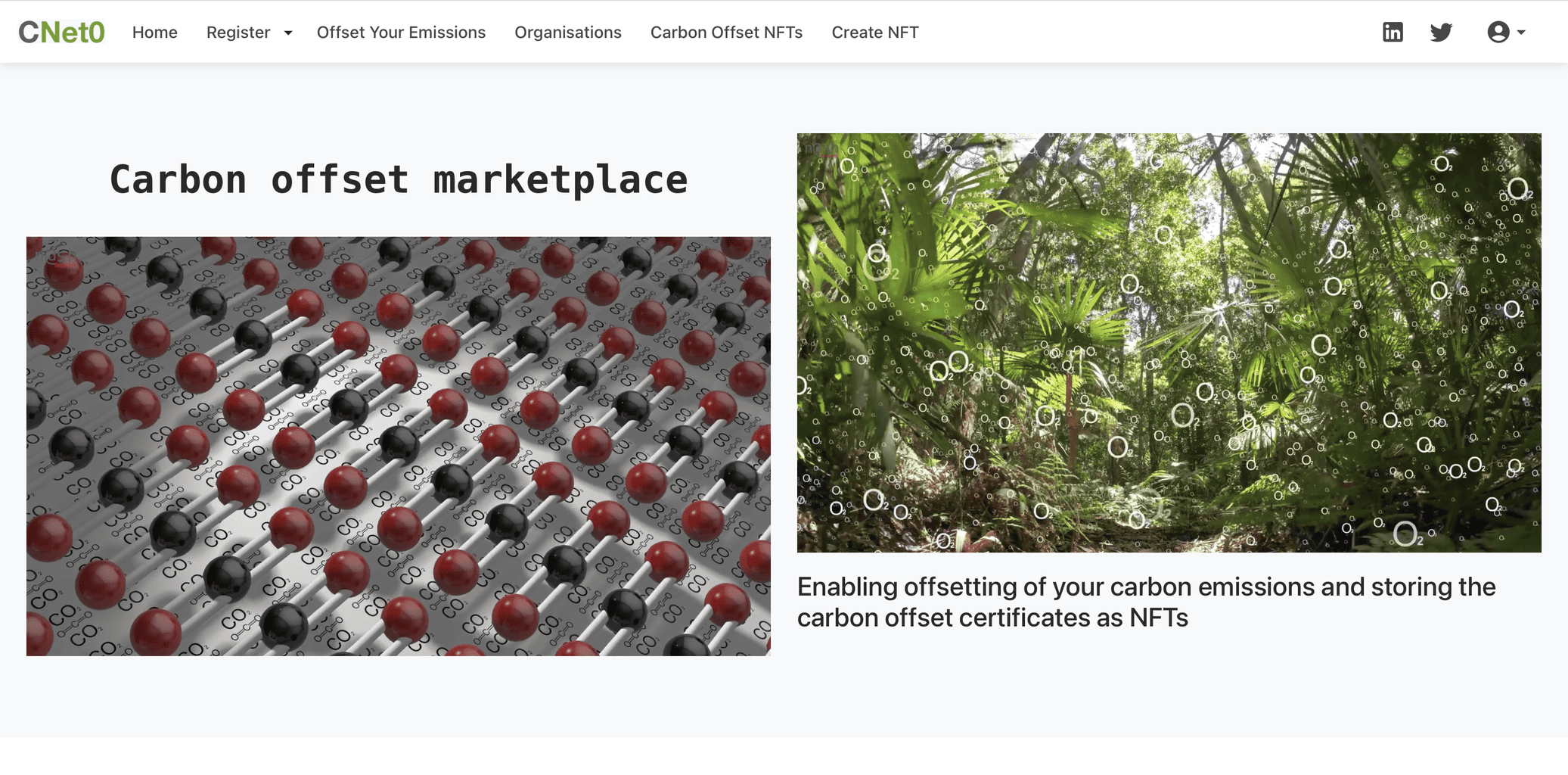Click blank gray area above the marketplace heading
Image resolution: width=1568 pixels, height=775 pixels.
click(x=399, y=106)
